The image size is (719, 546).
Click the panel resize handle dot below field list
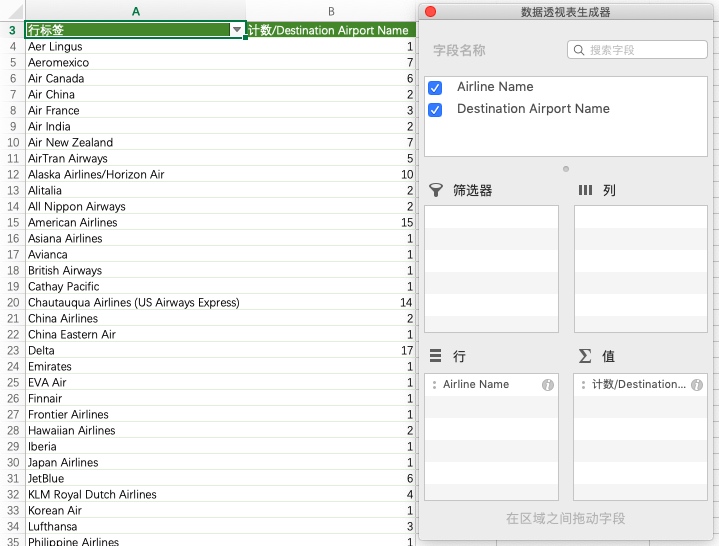point(566,169)
